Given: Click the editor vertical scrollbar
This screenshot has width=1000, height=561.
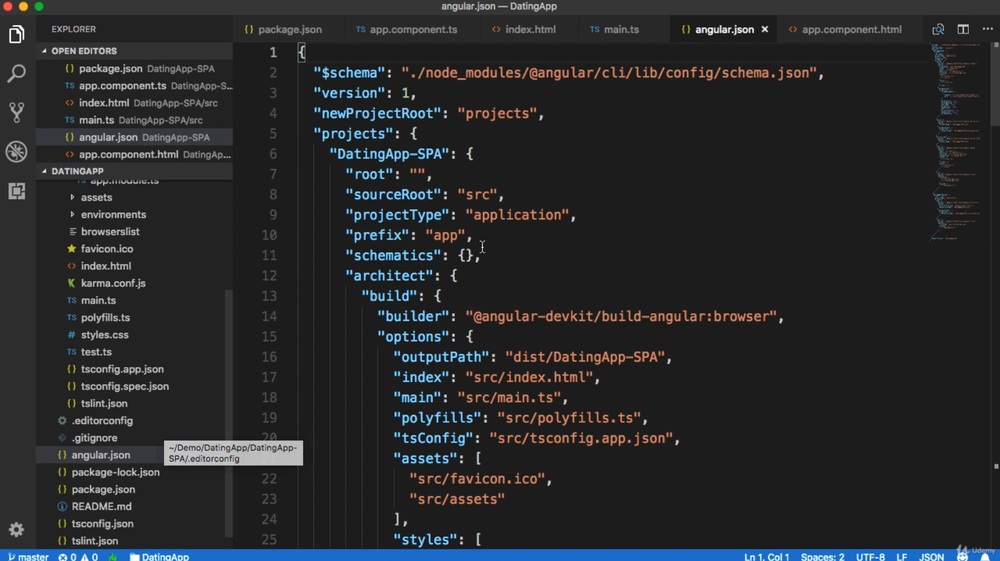Looking at the screenshot, I should pyautogui.click(x=996, y=83).
